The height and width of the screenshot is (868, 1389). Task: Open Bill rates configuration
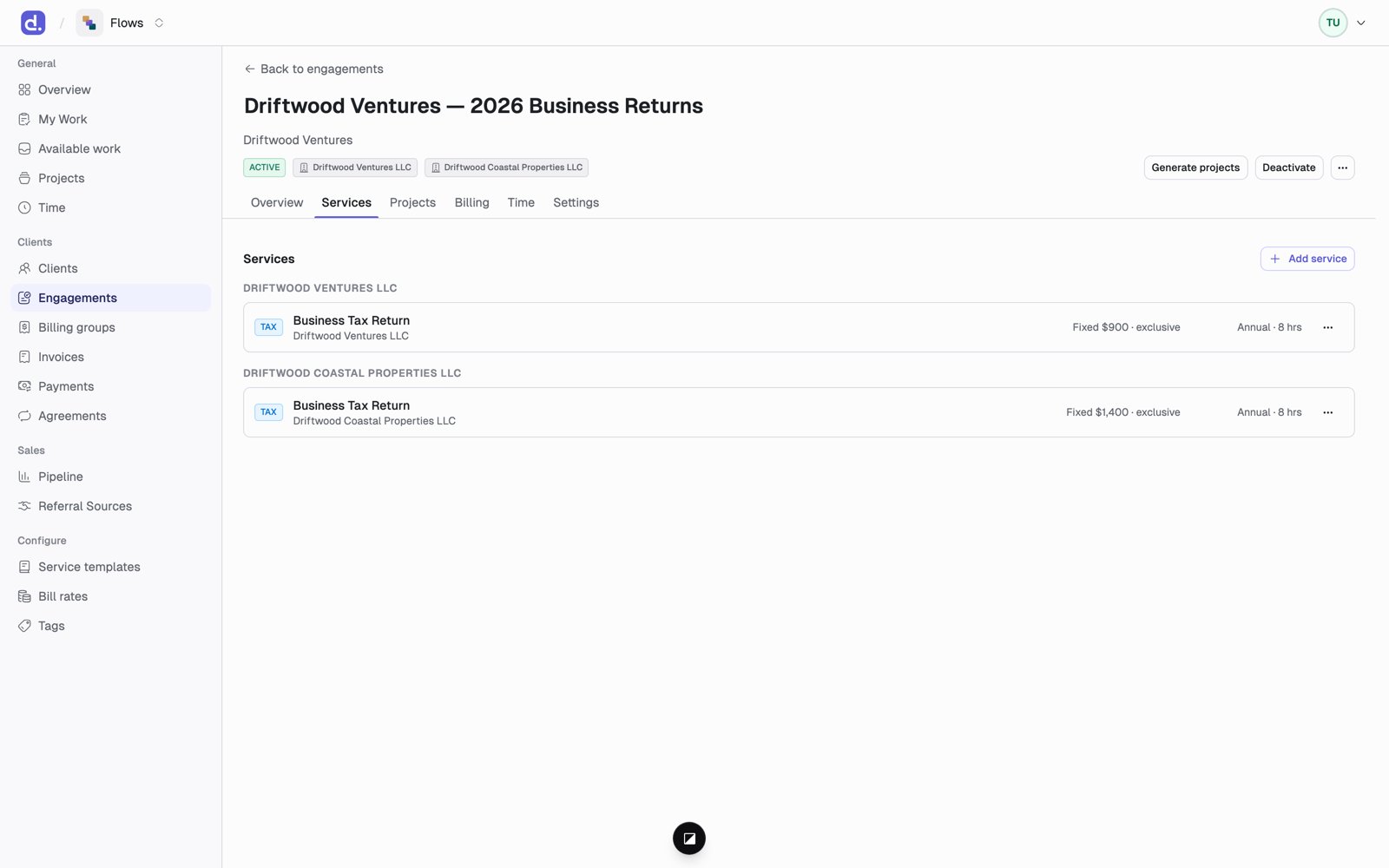(110, 596)
